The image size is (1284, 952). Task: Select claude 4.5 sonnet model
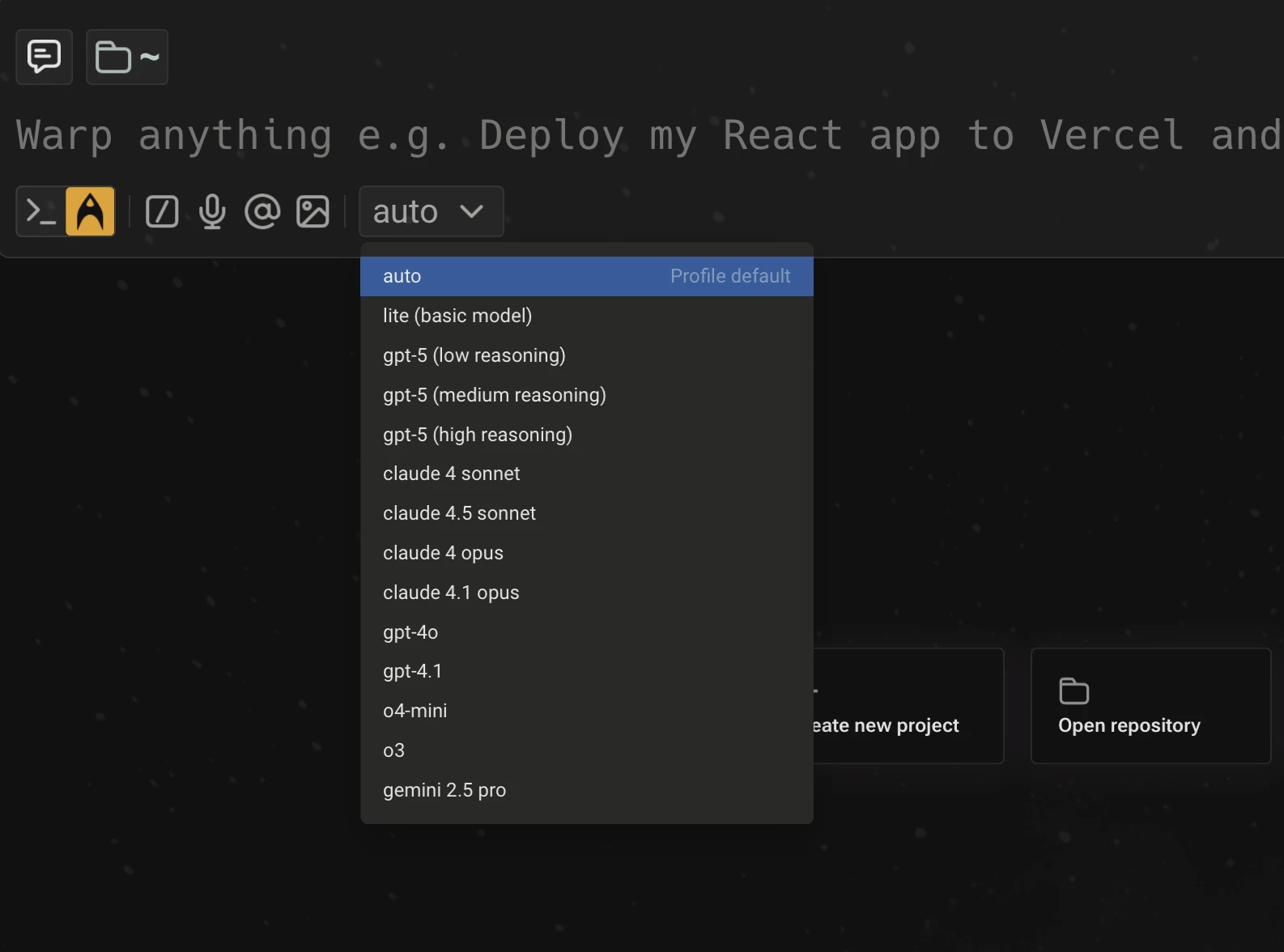tap(459, 513)
